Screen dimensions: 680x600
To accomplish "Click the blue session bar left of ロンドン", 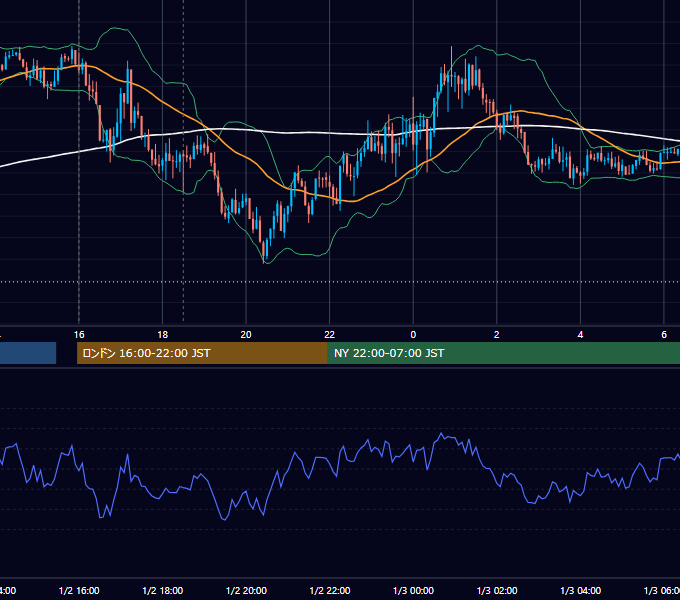I will click(28, 353).
